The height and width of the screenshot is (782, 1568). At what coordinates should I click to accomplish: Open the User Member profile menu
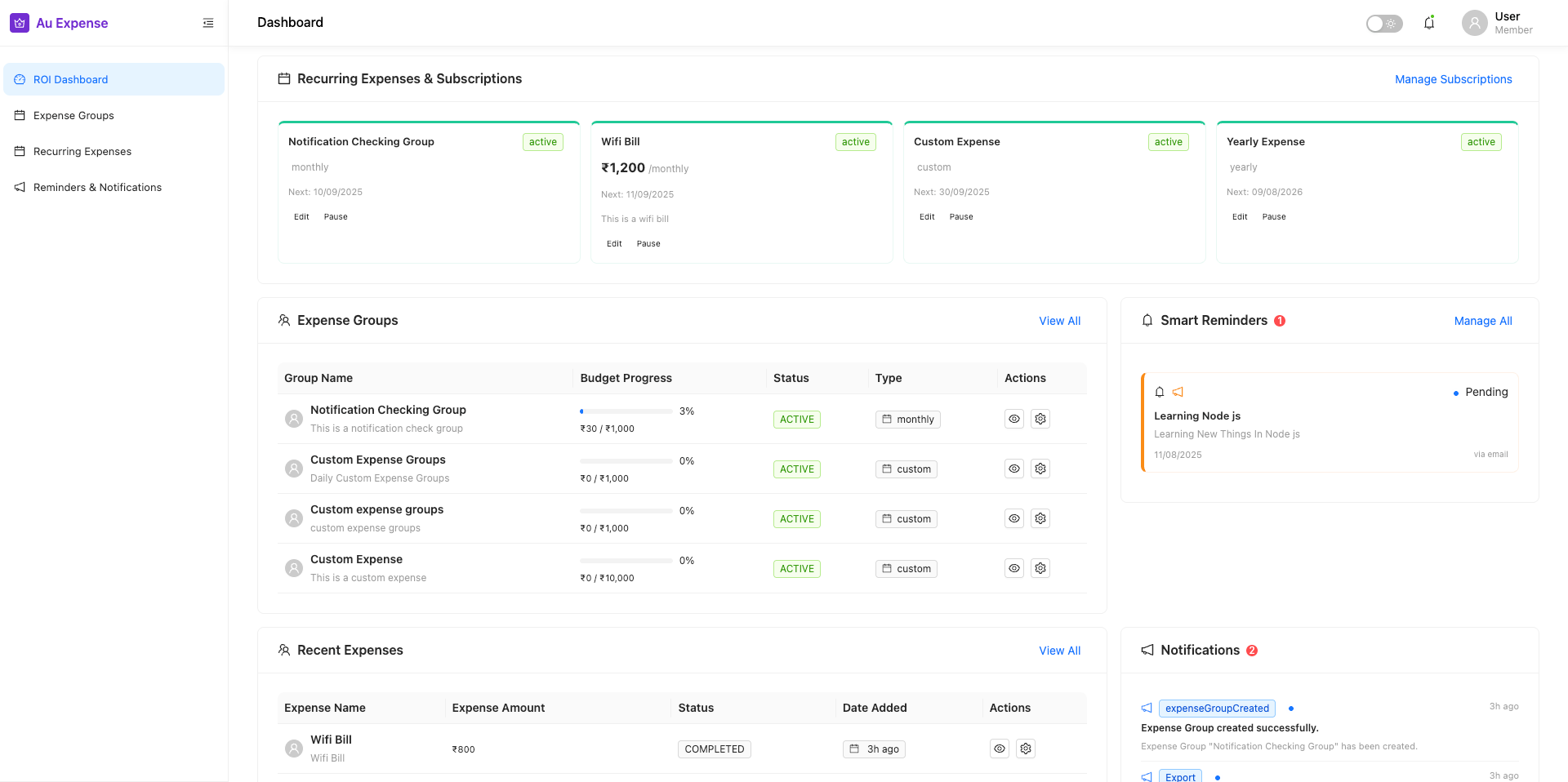[x=1512, y=23]
